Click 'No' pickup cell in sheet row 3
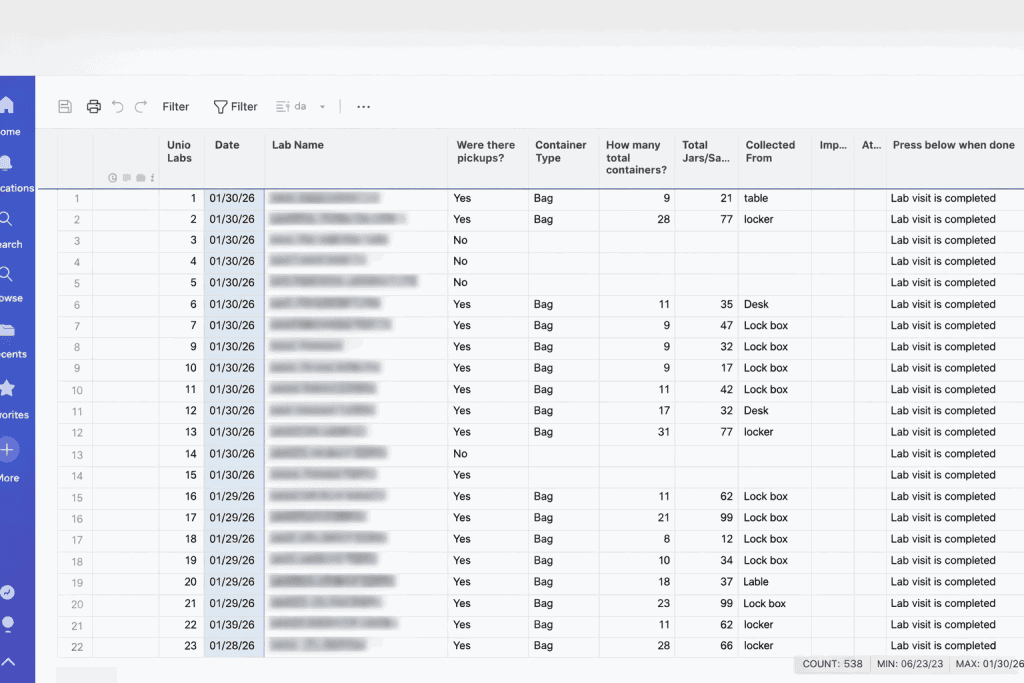Viewport: 1024px width, 683px height. [x=488, y=240]
